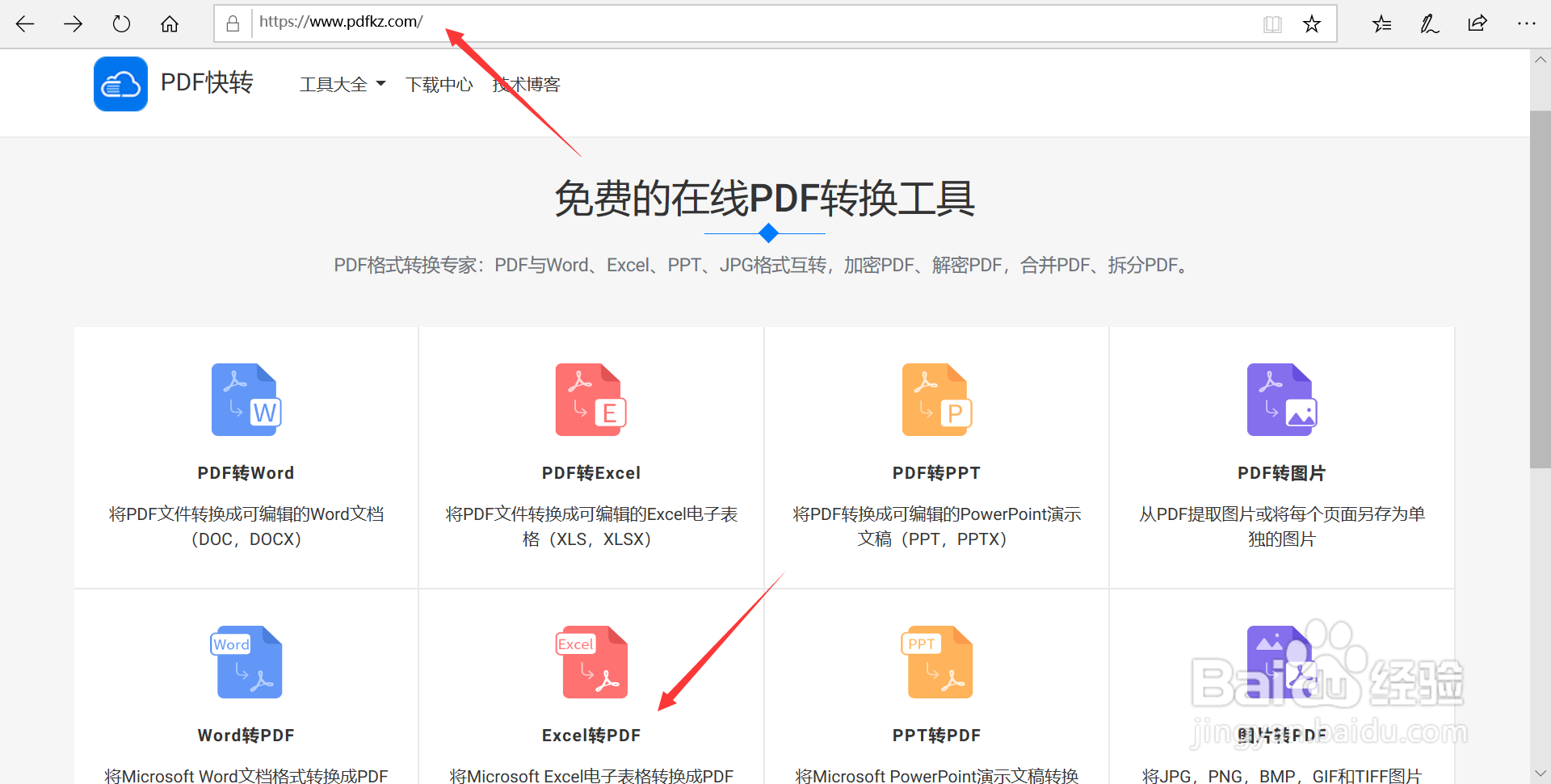Open the PDF转Excel title link

click(x=591, y=473)
